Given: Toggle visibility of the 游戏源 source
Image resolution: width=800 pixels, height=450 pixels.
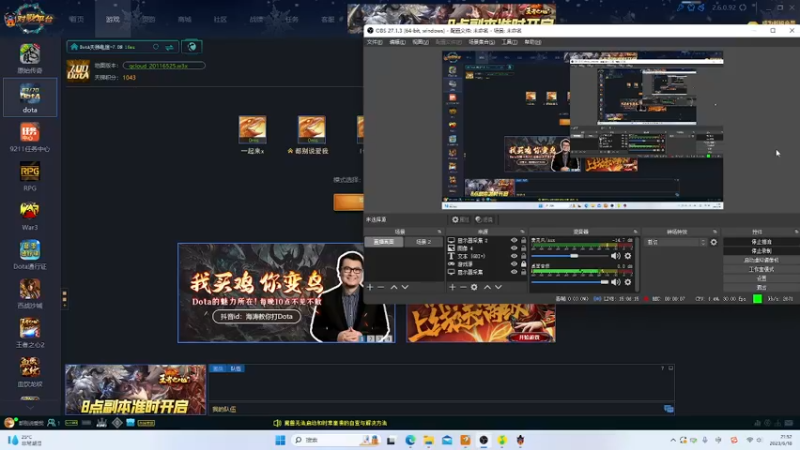Looking at the screenshot, I should coord(514,264).
